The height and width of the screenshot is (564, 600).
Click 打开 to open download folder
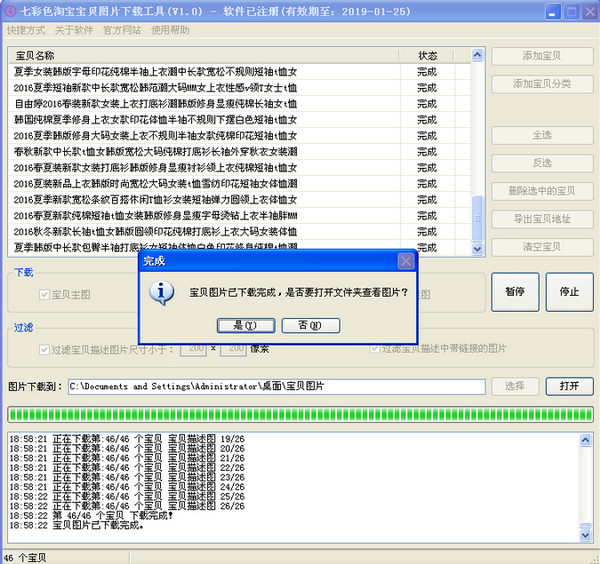[569, 386]
